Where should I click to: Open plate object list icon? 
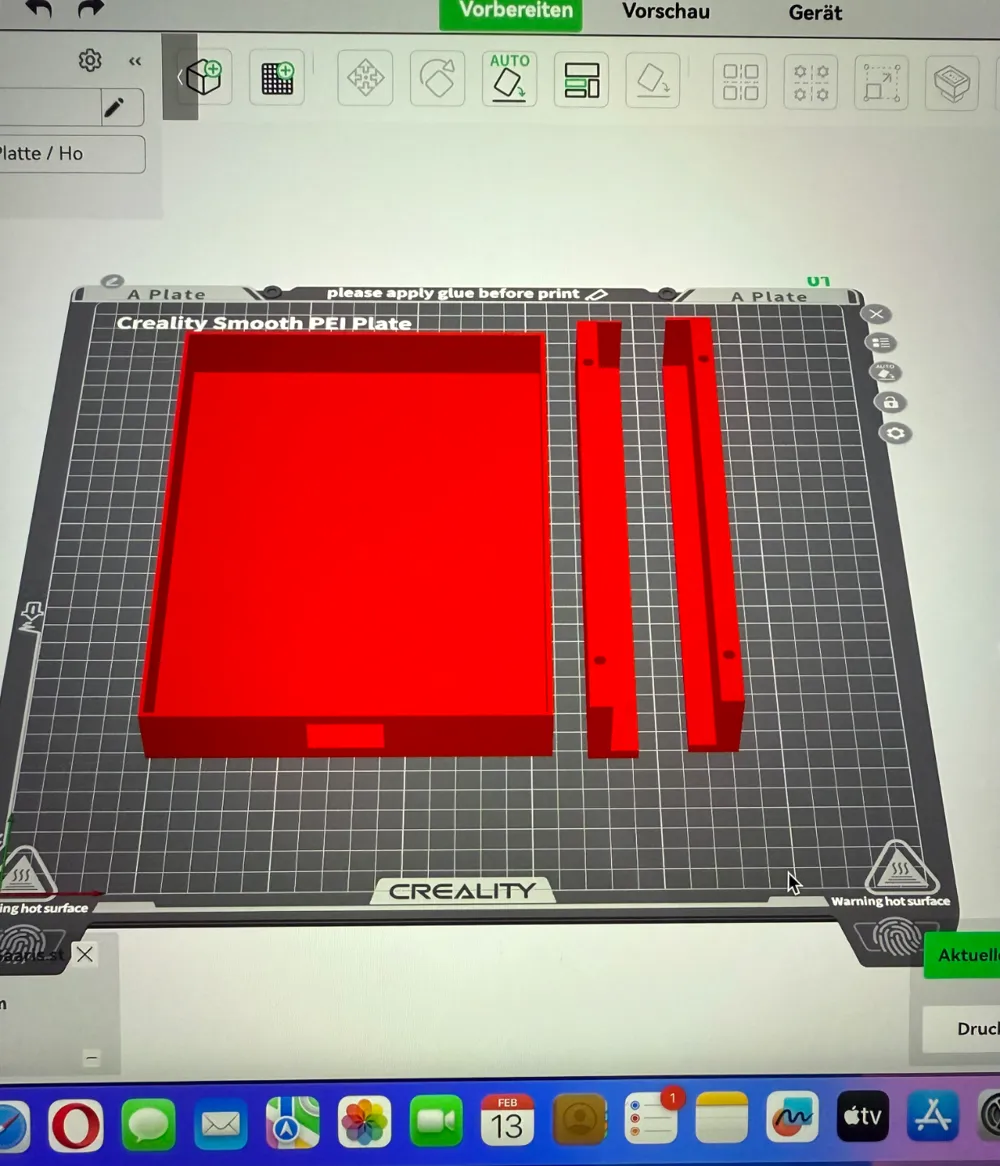click(881, 343)
